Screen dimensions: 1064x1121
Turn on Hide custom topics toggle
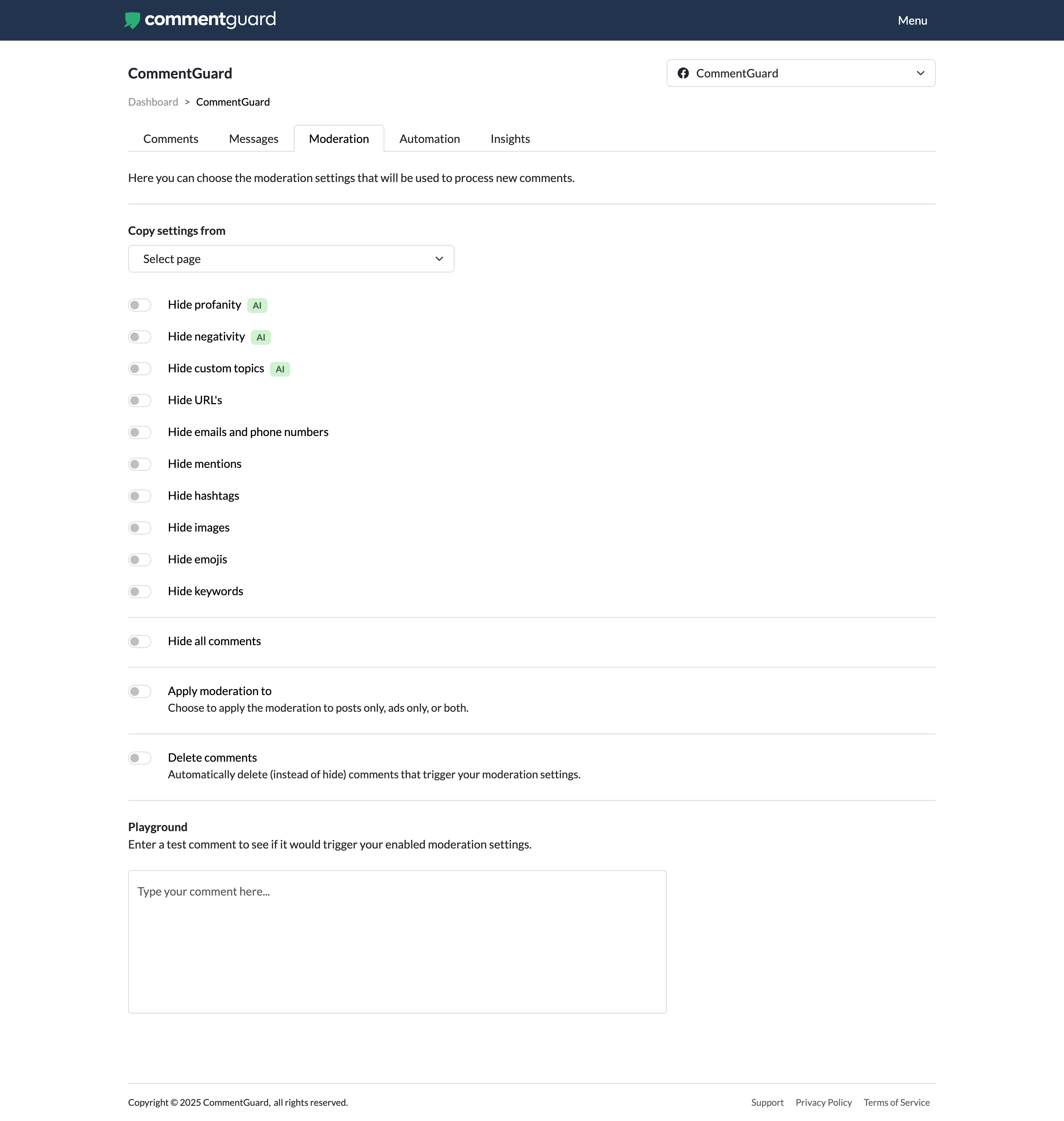point(140,369)
